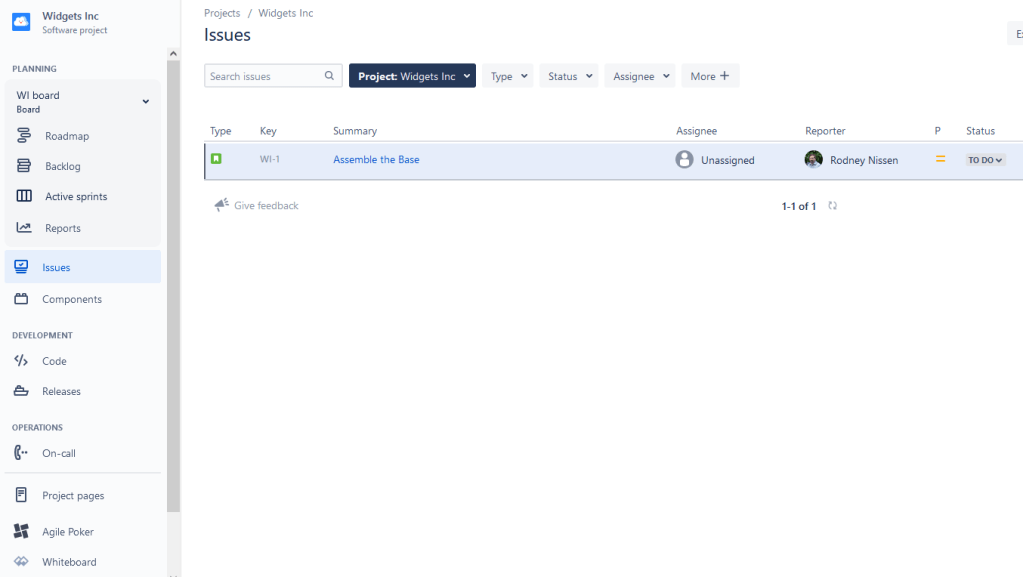Click the Active sprints board icon
1023x577 pixels.
24,197
